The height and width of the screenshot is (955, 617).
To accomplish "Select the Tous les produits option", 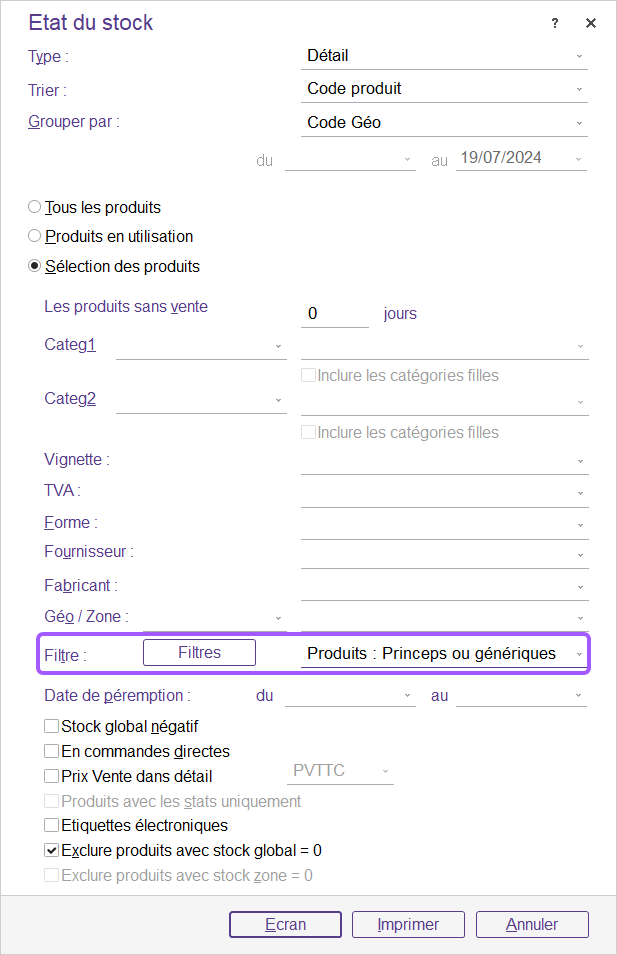I will [x=35, y=207].
